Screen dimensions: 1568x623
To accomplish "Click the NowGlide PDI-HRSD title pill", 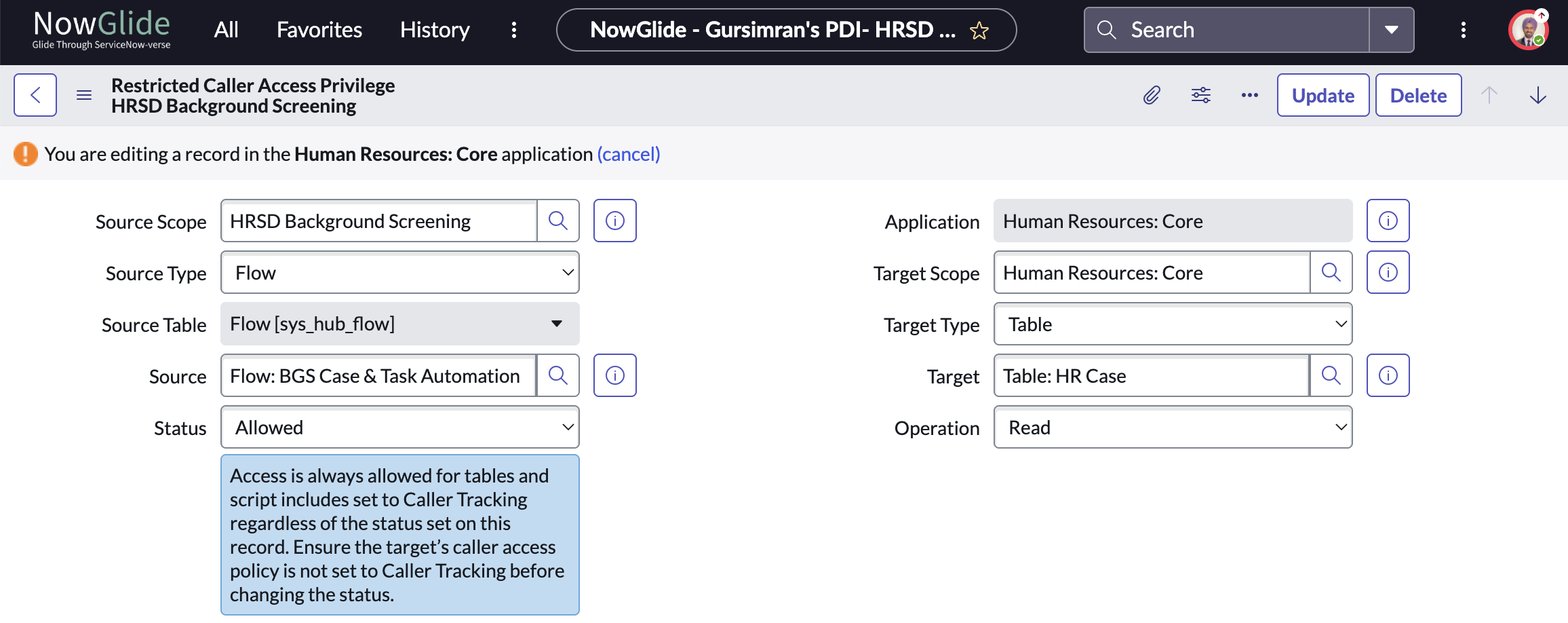I will click(786, 30).
